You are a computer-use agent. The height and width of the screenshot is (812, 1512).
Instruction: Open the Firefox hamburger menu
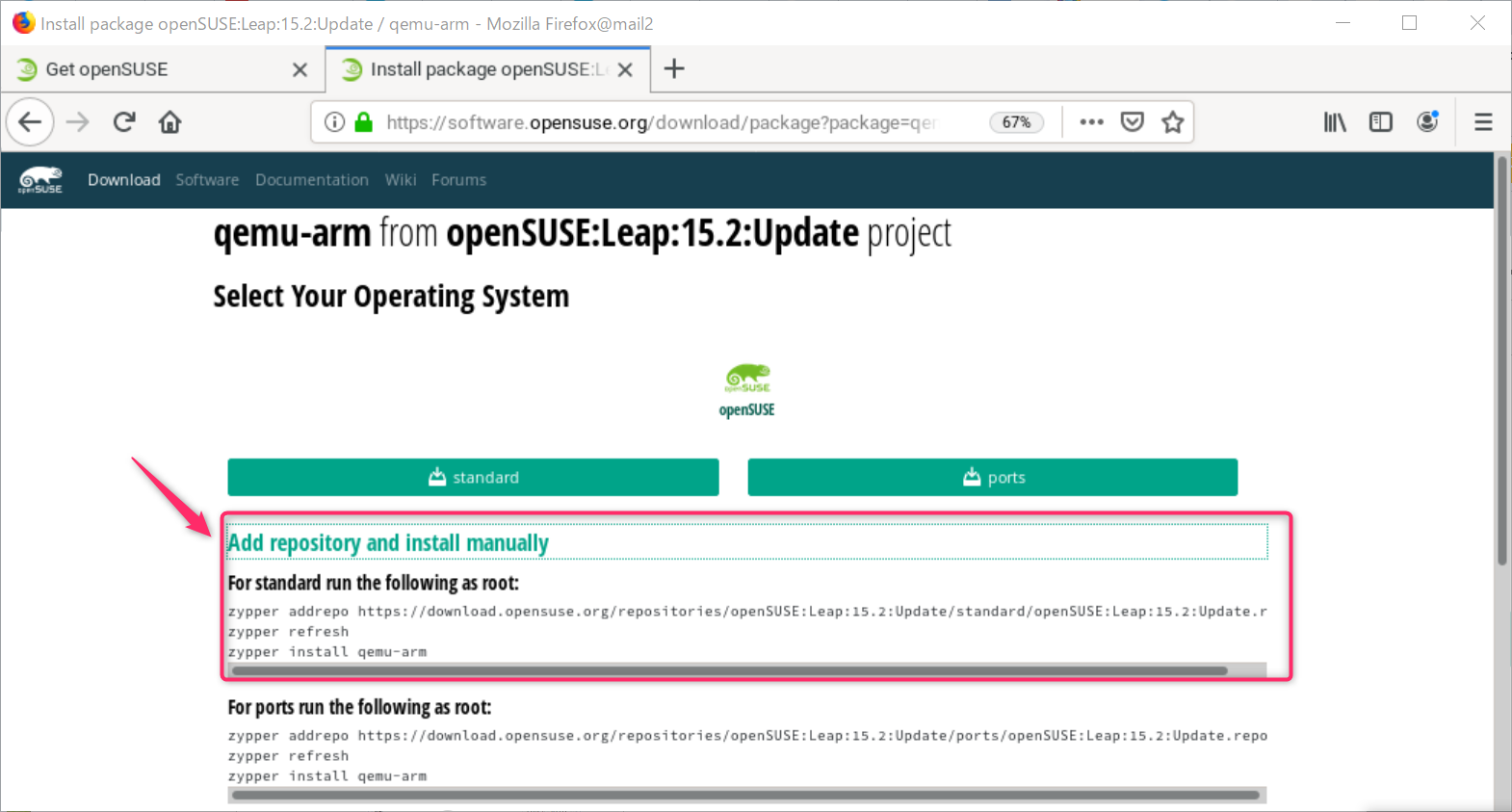[x=1483, y=122]
